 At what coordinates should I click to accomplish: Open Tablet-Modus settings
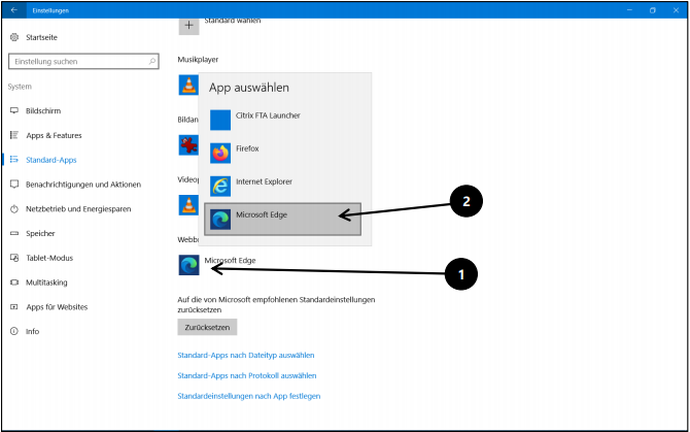point(49,257)
